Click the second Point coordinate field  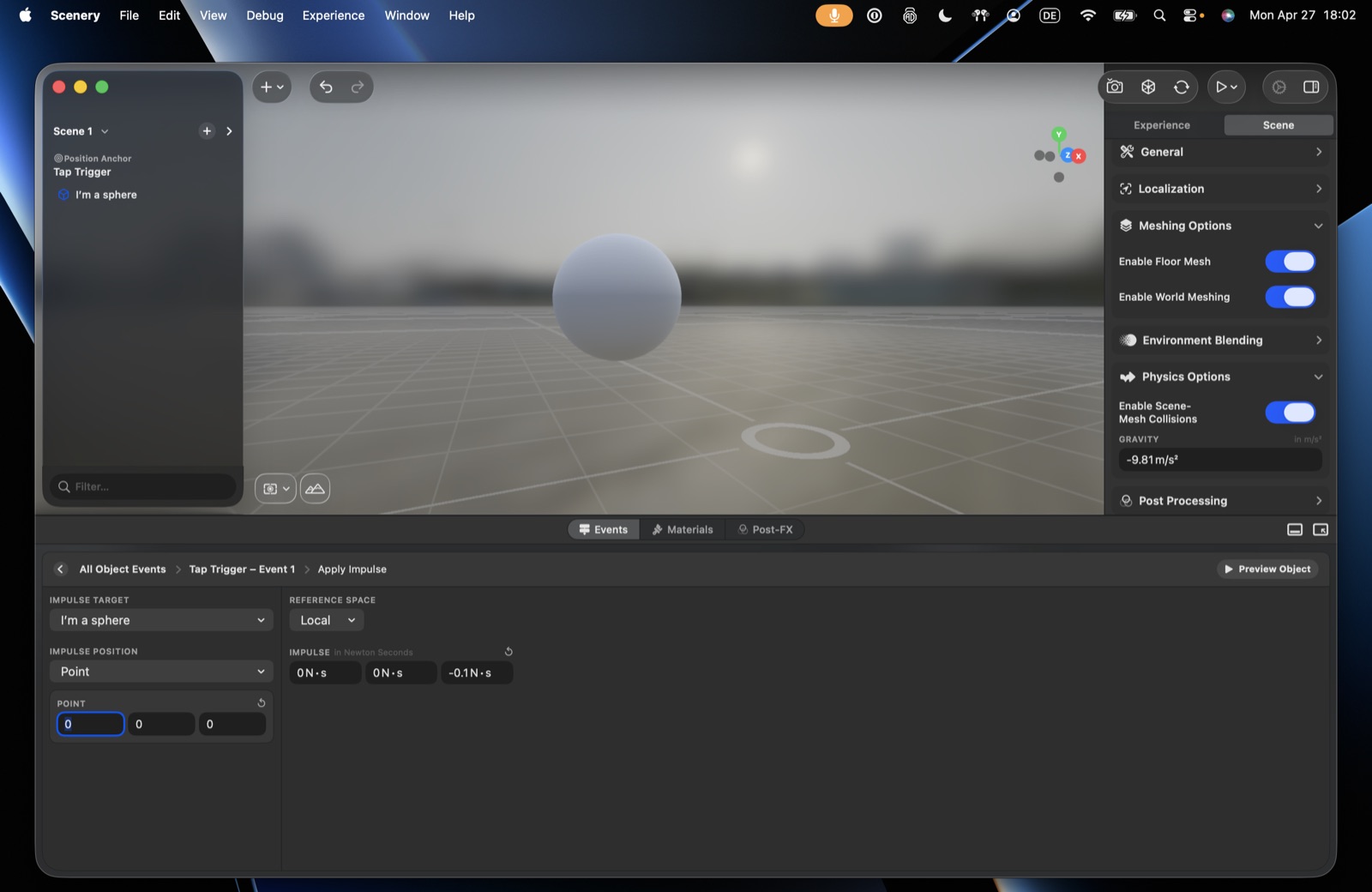pyautogui.click(x=161, y=724)
